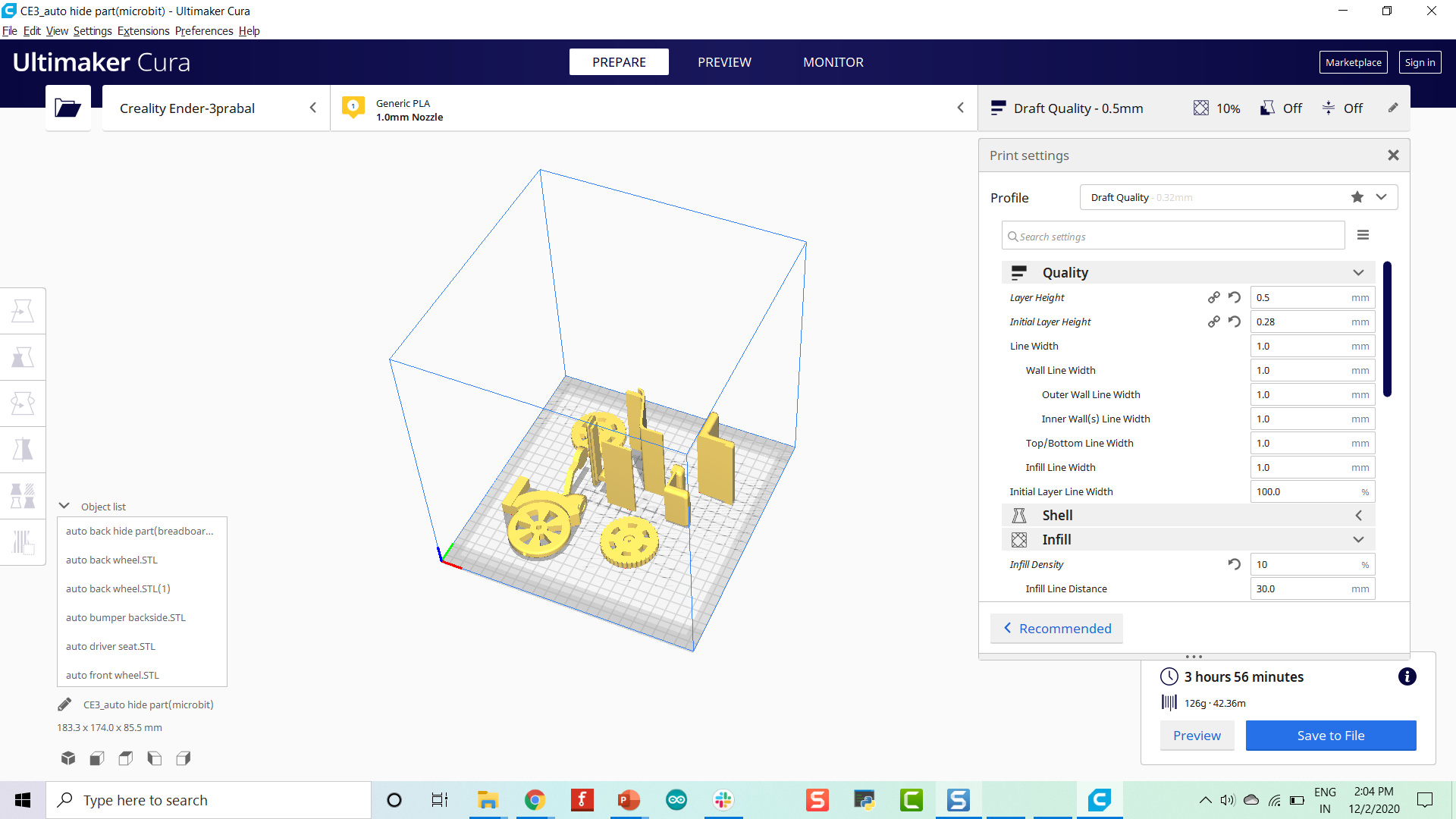Reset Initial Layer Height value
This screenshot has width=1456, height=819.
pos(1235,322)
